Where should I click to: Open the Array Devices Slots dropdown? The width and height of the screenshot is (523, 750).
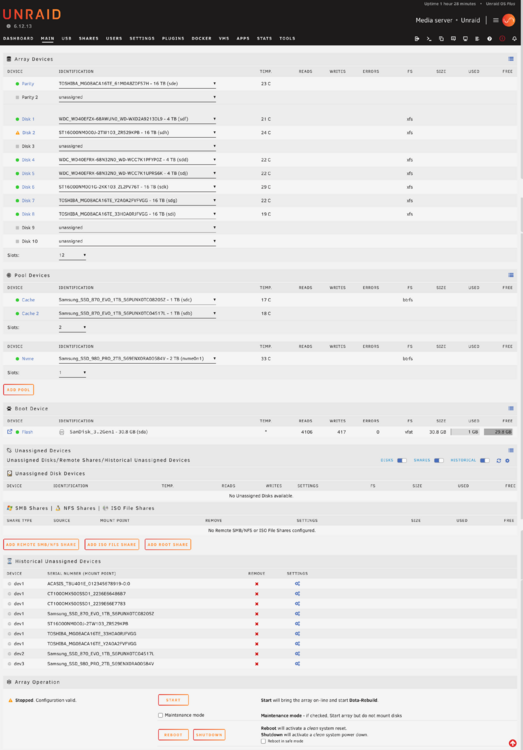pyautogui.click(x=72, y=255)
